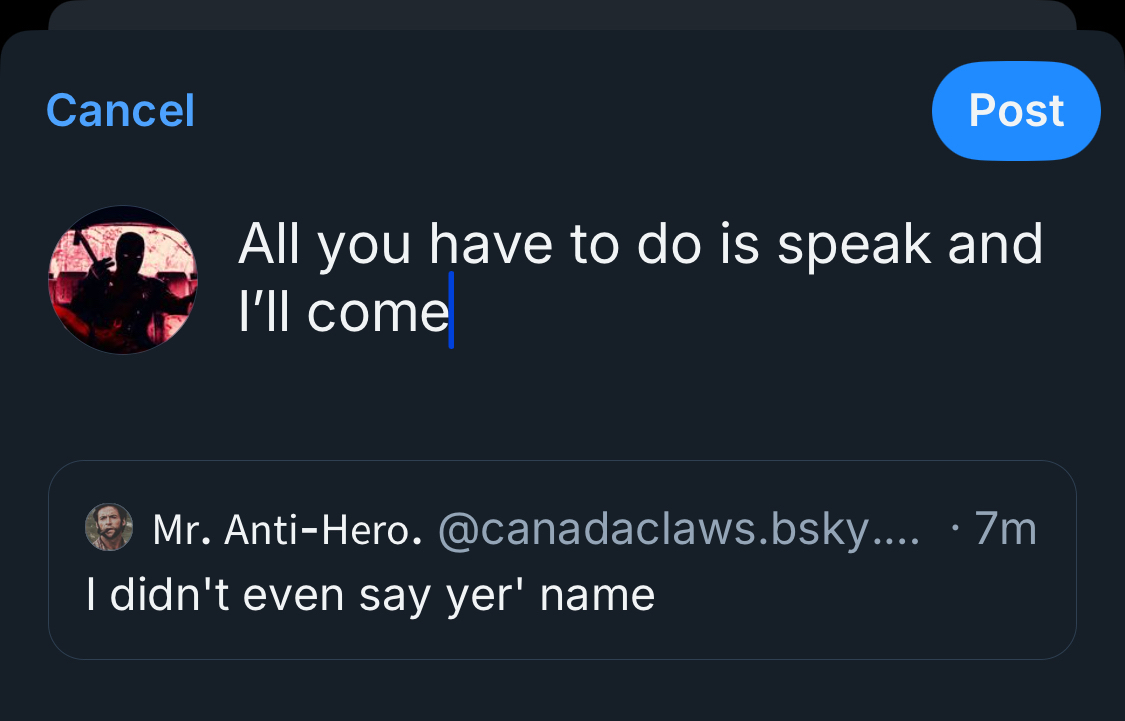Tap the word "I'll" on second line

tap(266, 313)
